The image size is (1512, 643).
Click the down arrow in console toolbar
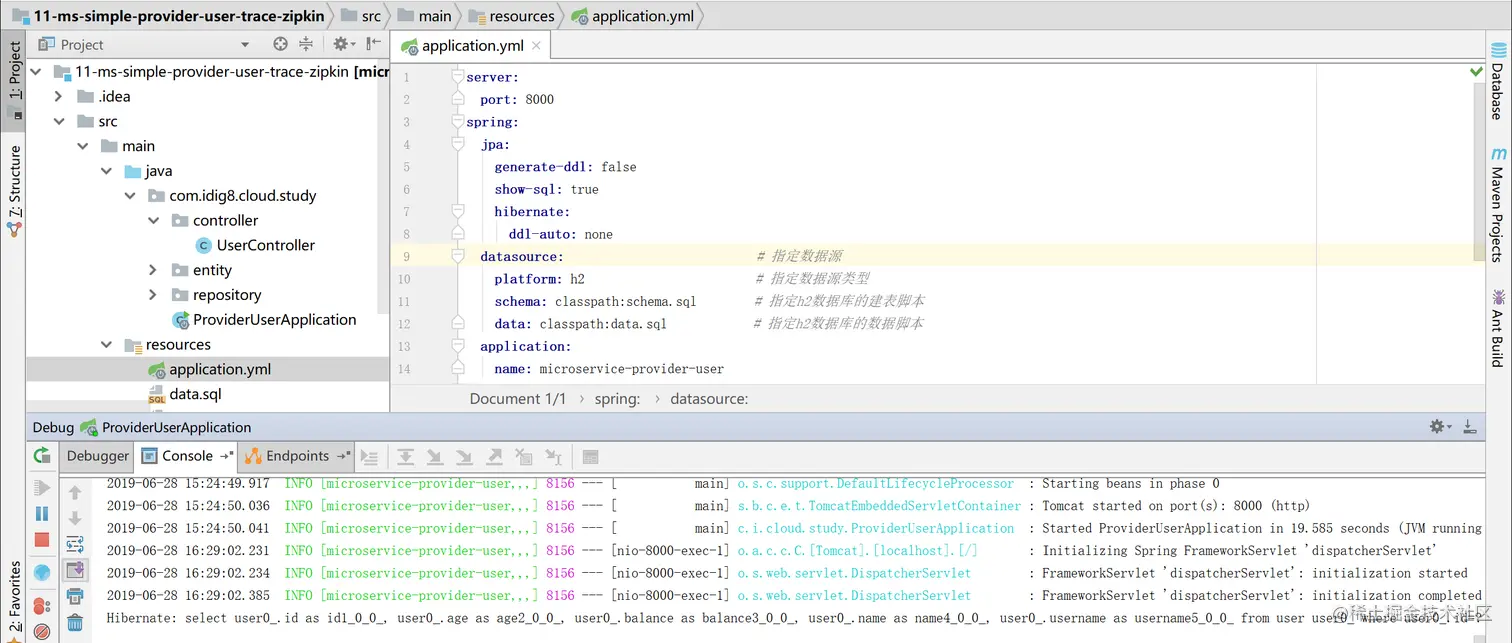coord(75,518)
